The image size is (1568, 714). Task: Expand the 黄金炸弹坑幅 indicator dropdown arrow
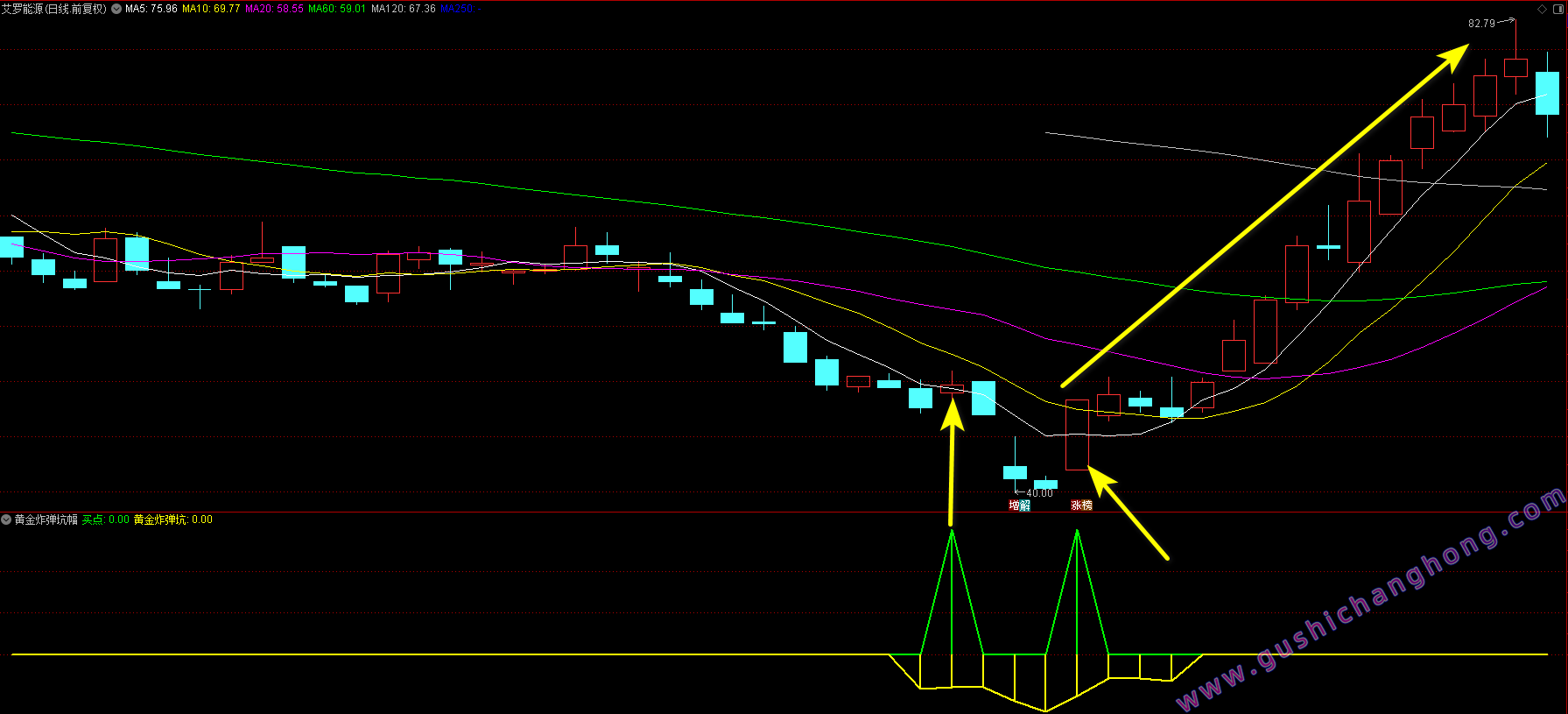click(6, 520)
